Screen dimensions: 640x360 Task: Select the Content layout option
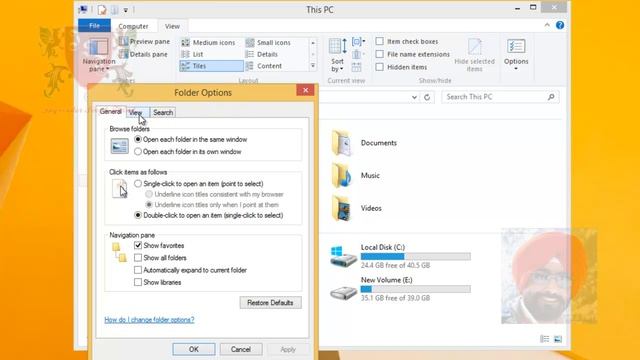point(264,66)
